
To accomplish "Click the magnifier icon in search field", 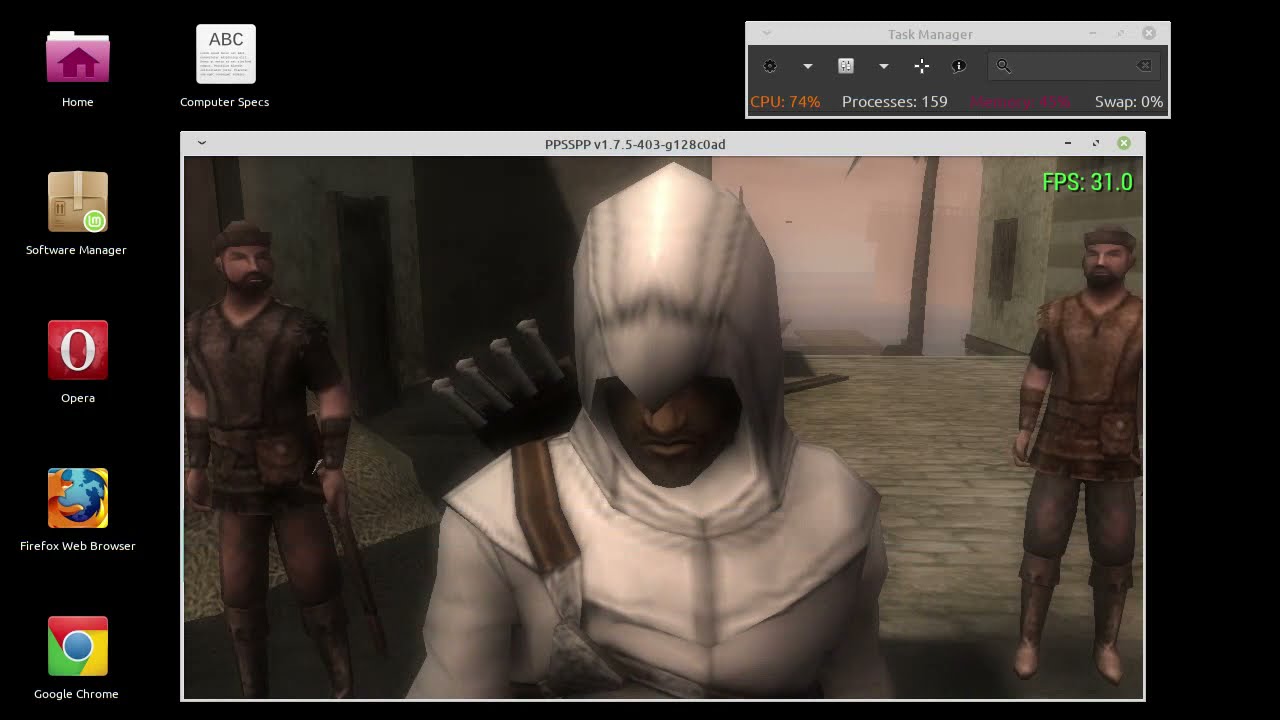I will pos(1003,66).
